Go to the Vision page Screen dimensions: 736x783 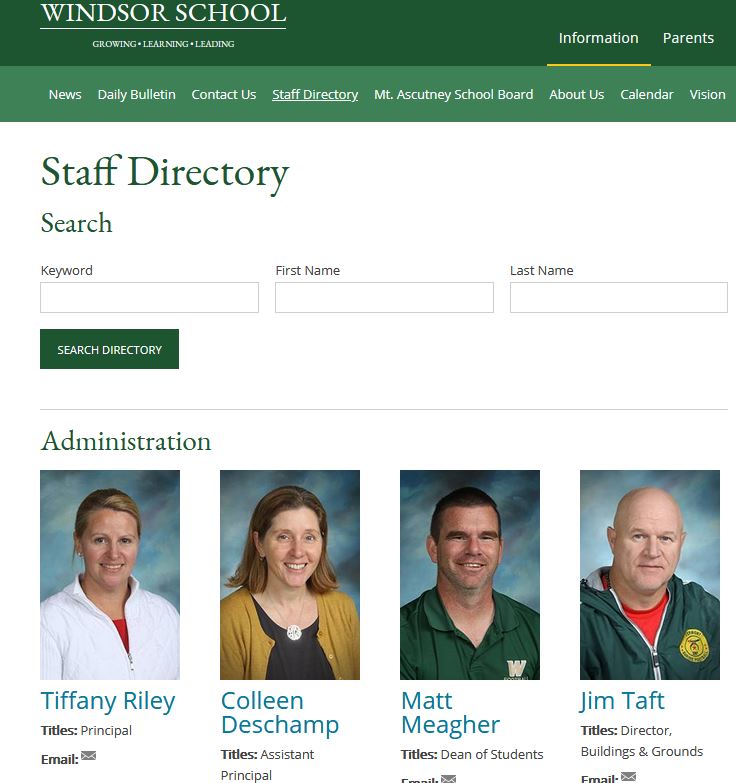[x=707, y=94]
